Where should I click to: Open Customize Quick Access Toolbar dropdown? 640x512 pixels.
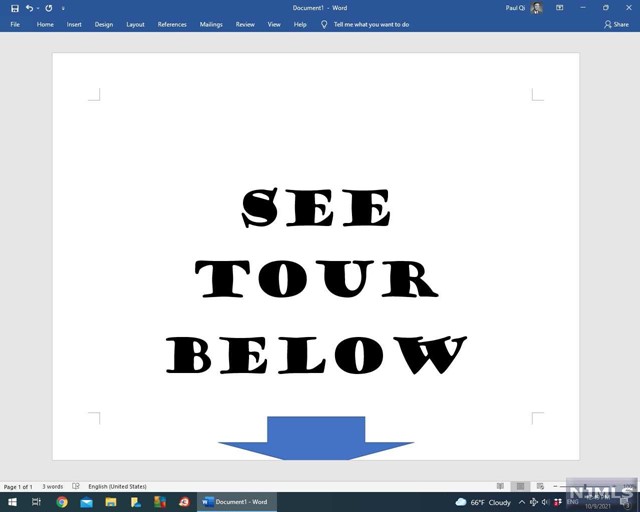click(63, 8)
